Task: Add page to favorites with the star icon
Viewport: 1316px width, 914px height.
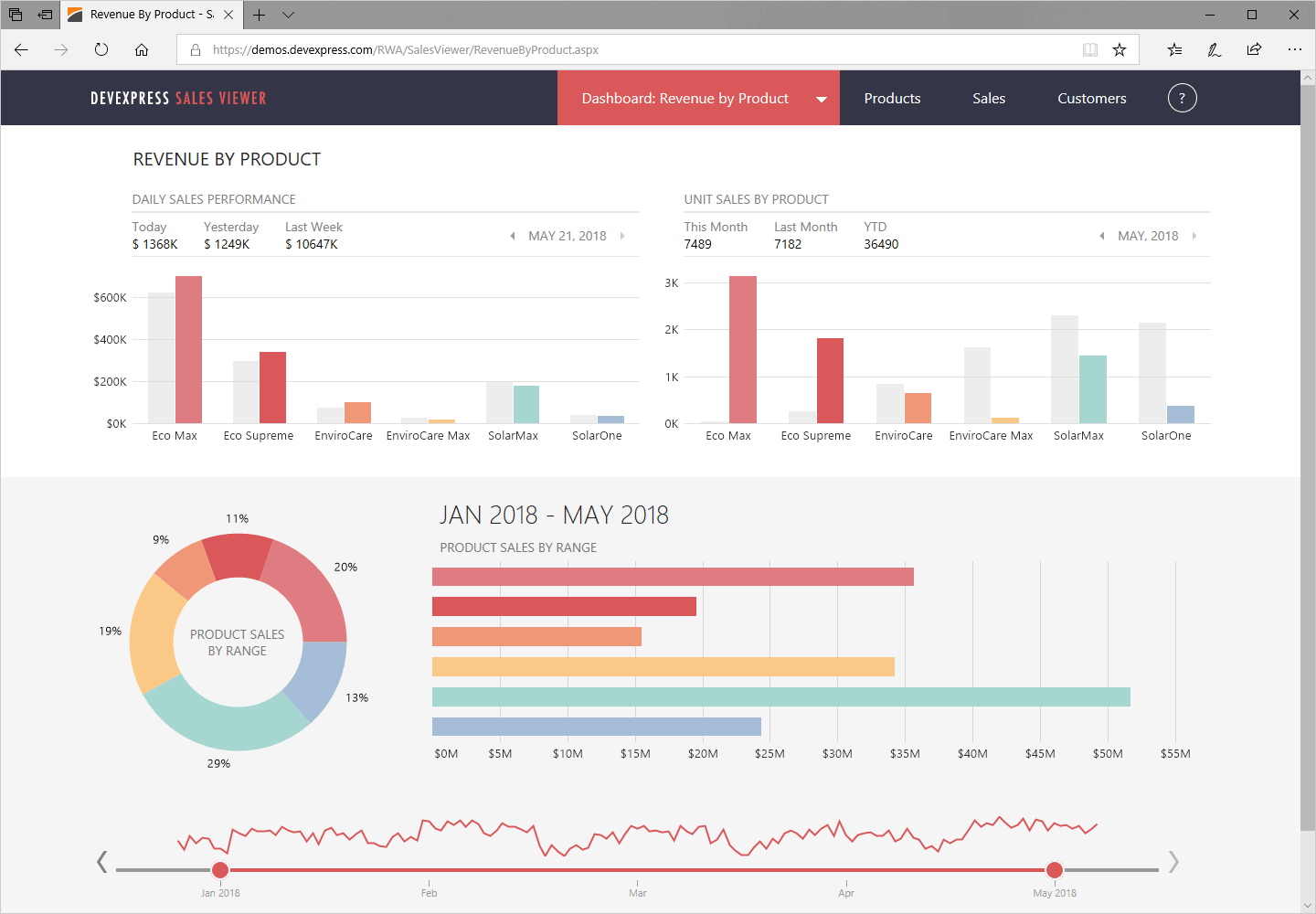Action: click(x=1120, y=49)
